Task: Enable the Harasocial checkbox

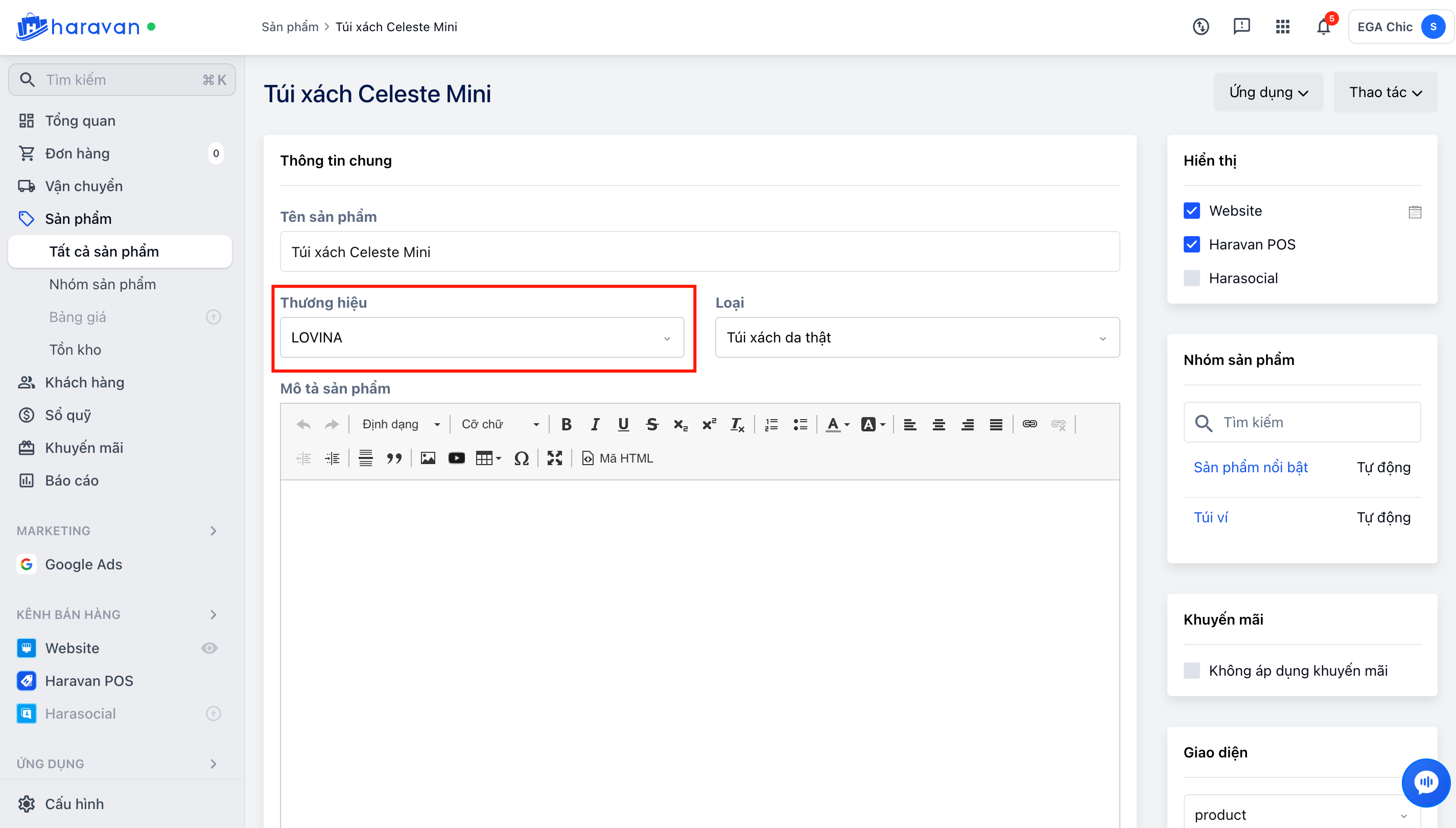Action: pyautogui.click(x=1192, y=278)
